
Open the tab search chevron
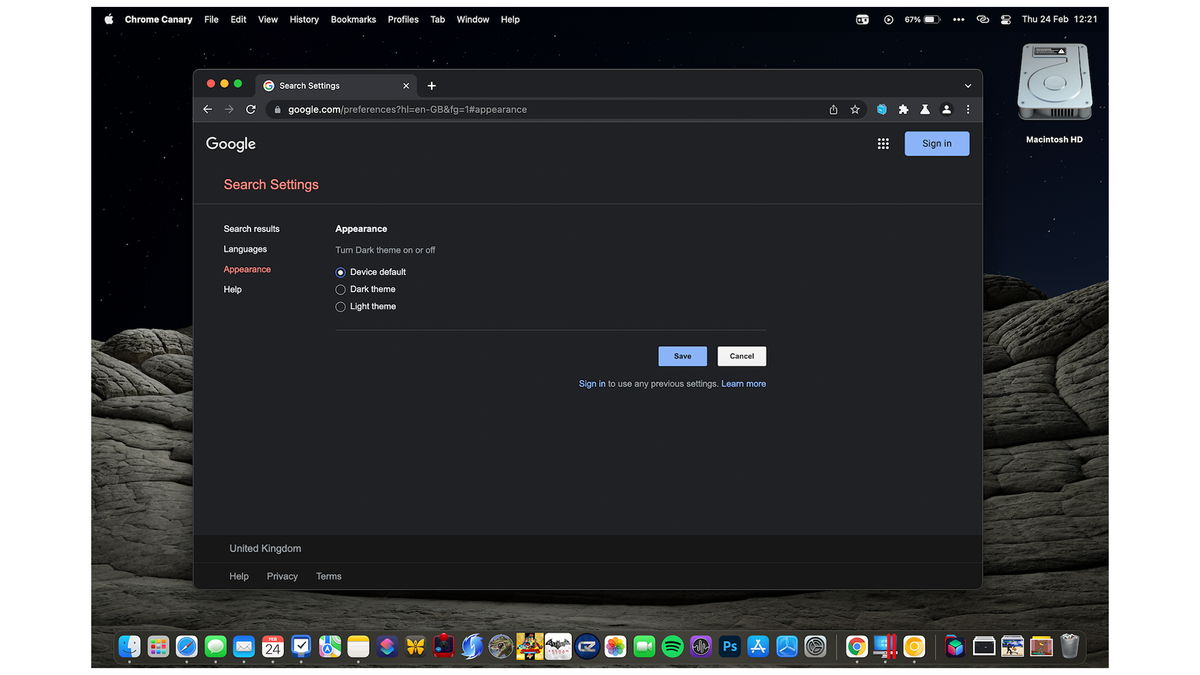coord(967,86)
